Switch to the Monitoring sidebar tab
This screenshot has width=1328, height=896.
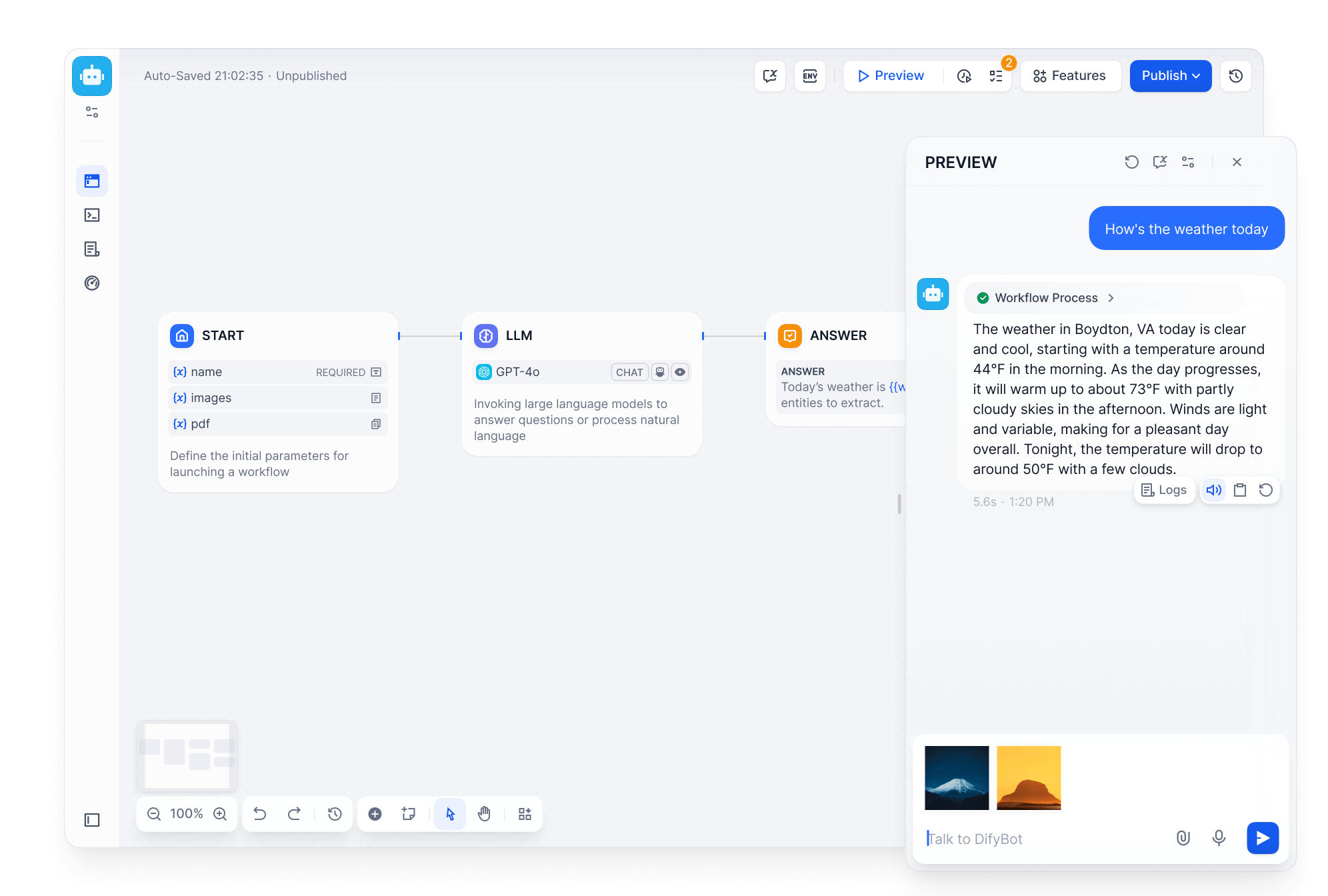(92, 283)
